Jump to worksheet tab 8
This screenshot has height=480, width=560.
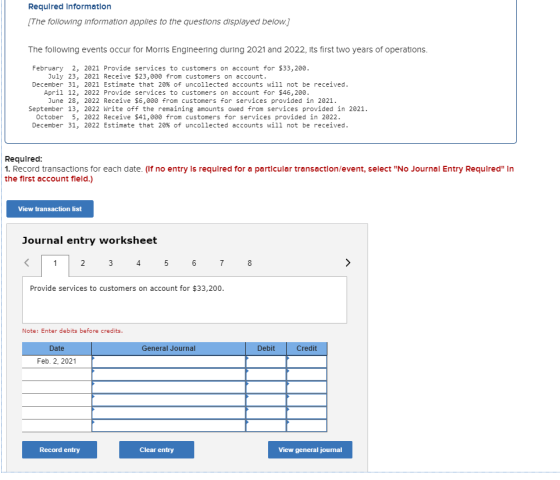pyautogui.click(x=250, y=263)
